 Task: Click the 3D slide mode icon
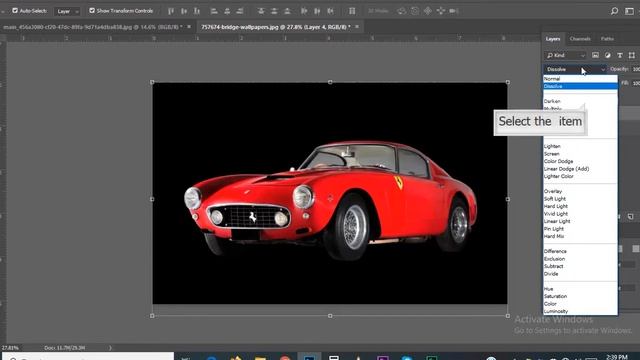point(441,11)
